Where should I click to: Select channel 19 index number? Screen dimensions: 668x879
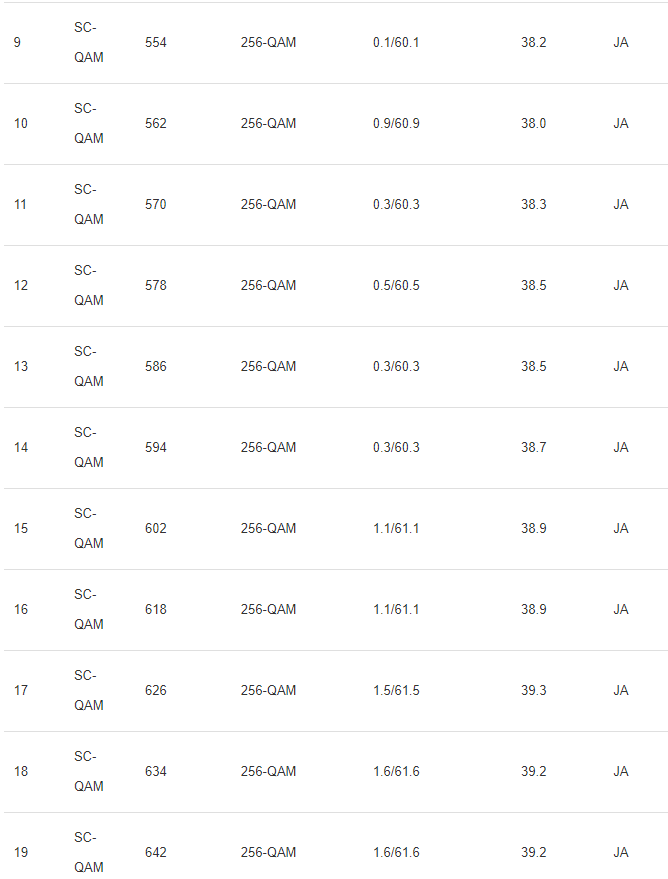pos(21,853)
